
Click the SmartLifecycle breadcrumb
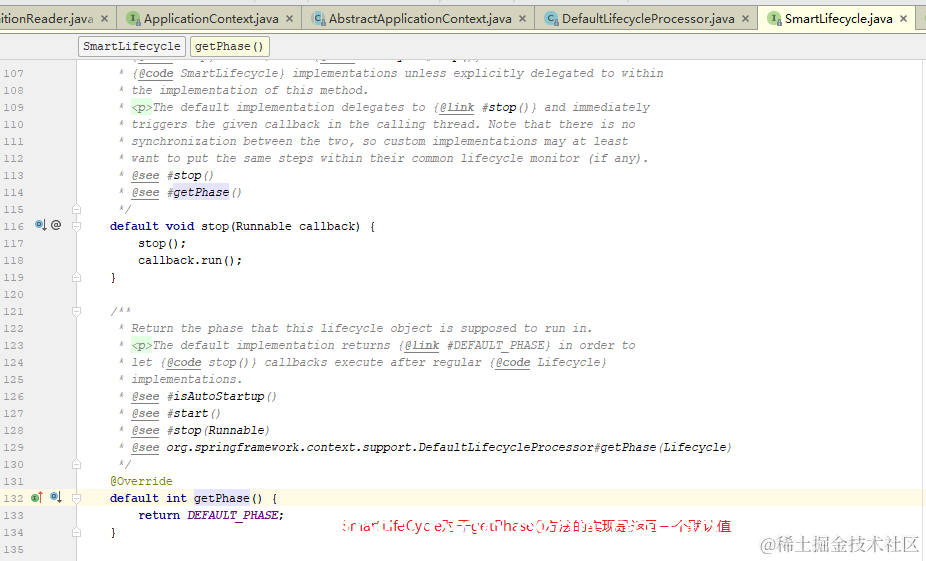132,46
